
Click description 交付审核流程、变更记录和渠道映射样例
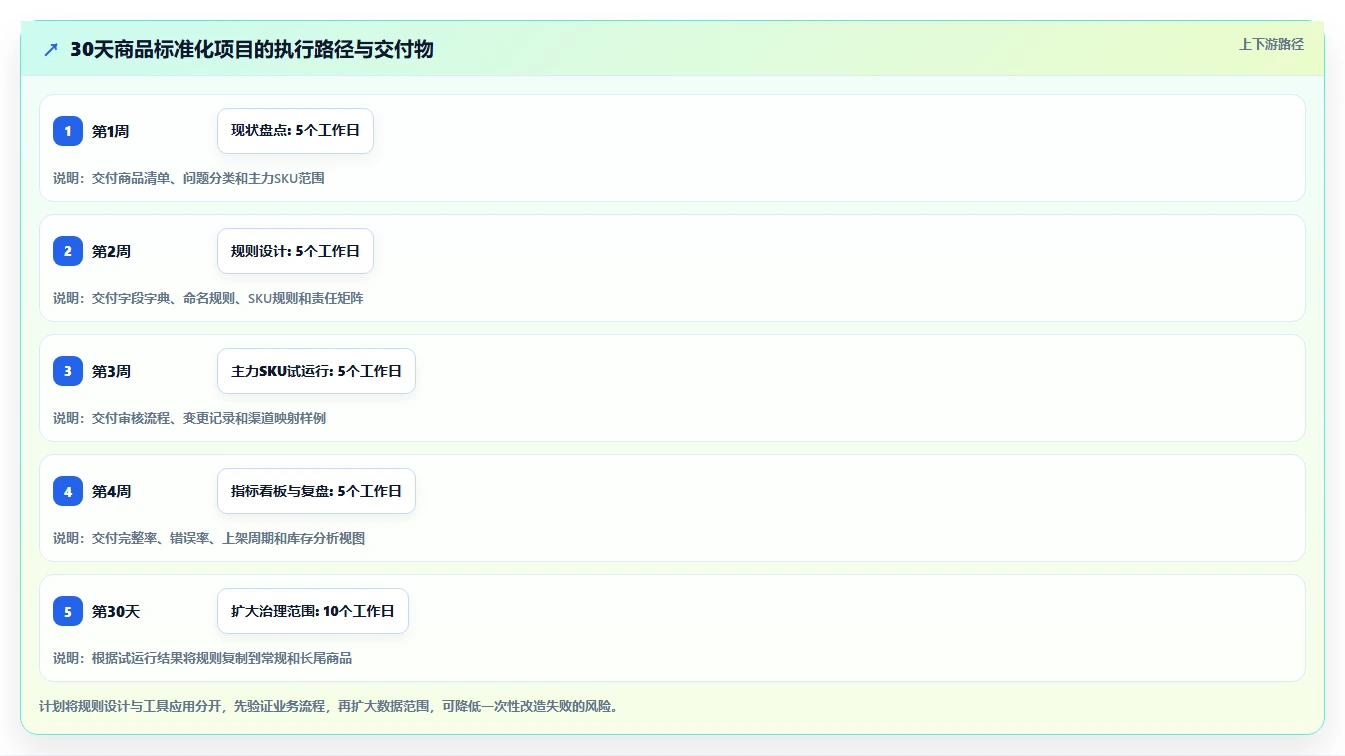click(x=209, y=418)
